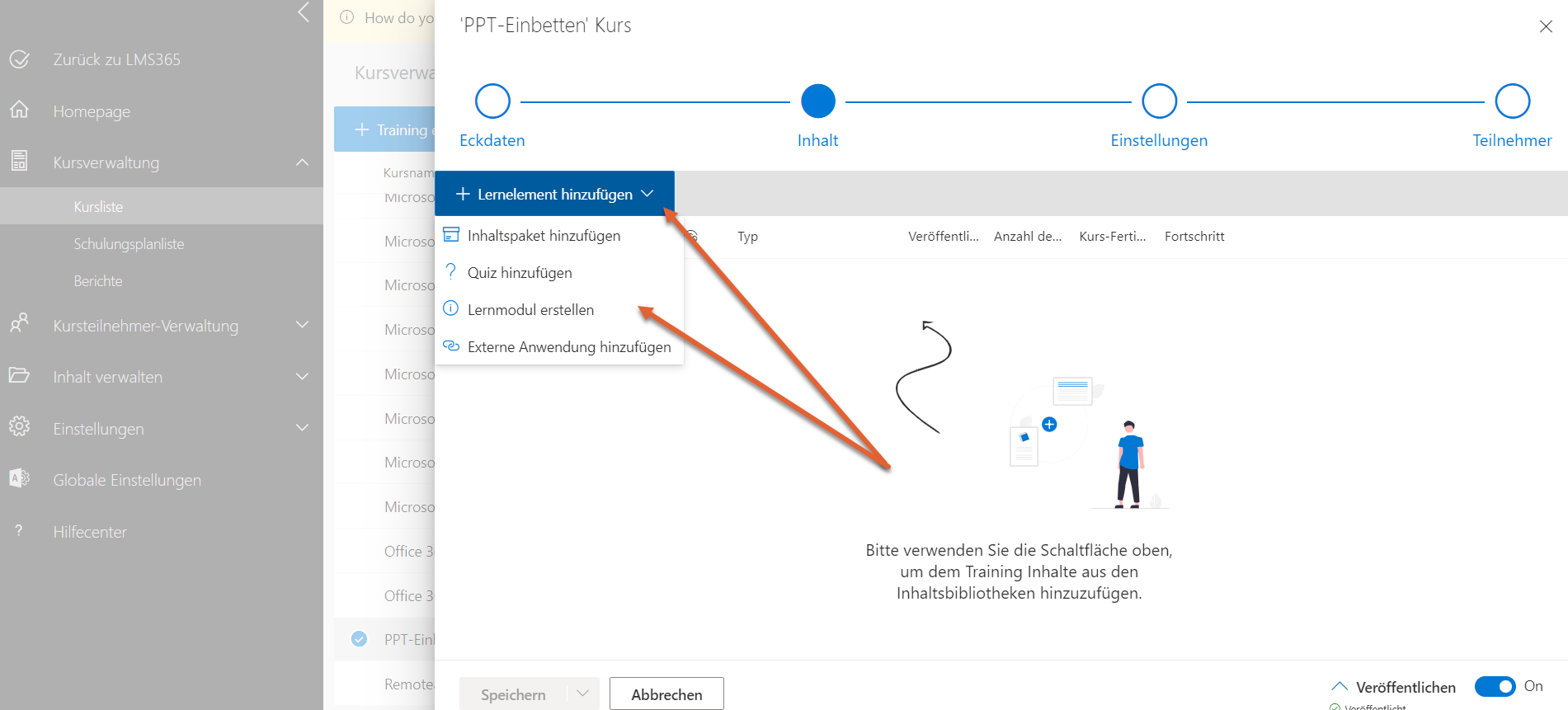Click the Inhalt verwalten folder icon
The image size is (1568, 710).
pyautogui.click(x=19, y=376)
